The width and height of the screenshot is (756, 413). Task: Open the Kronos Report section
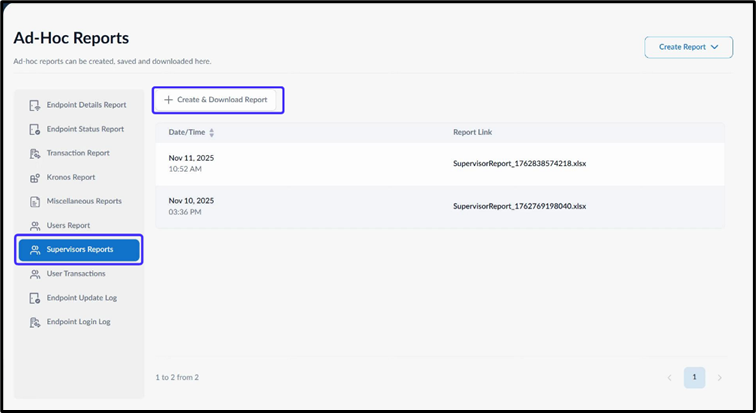click(x=79, y=177)
